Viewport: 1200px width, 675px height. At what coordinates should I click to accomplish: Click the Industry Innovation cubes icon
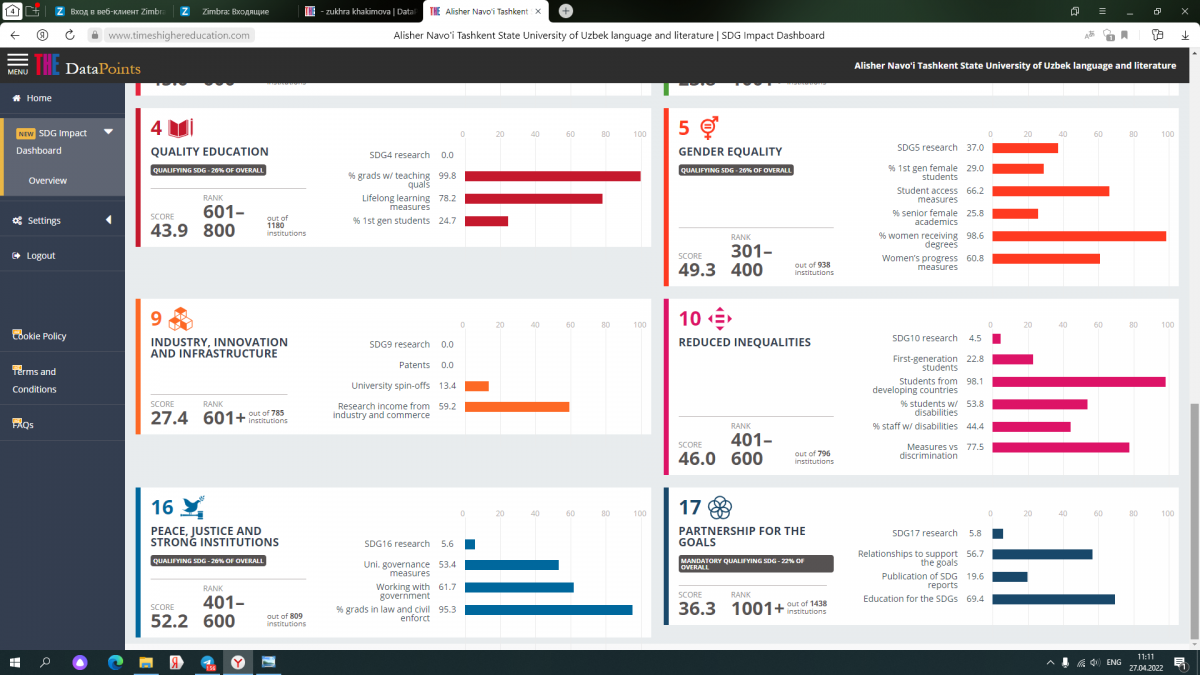coord(180,319)
